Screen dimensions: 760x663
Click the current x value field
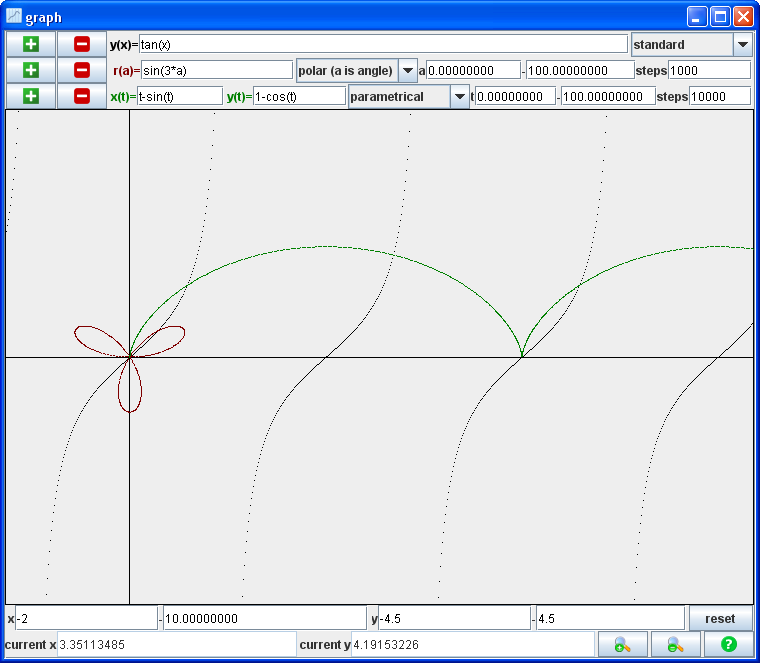point(177,645)
